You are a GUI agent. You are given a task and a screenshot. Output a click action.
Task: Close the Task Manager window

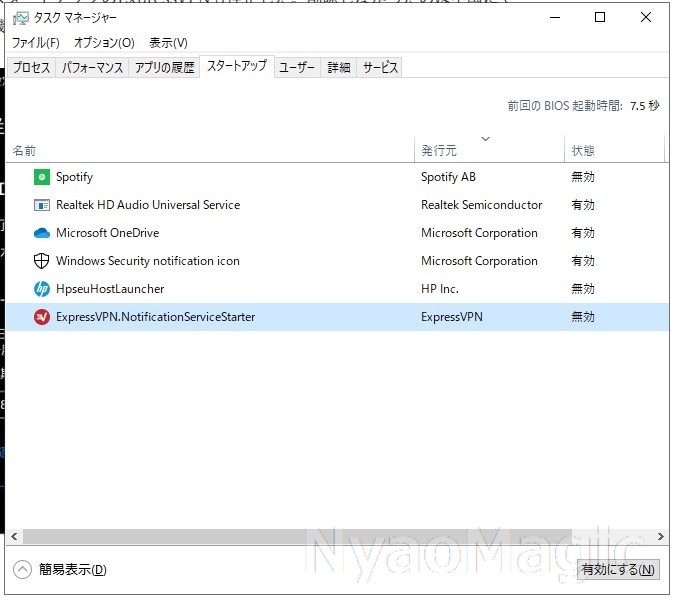point(646,18)
